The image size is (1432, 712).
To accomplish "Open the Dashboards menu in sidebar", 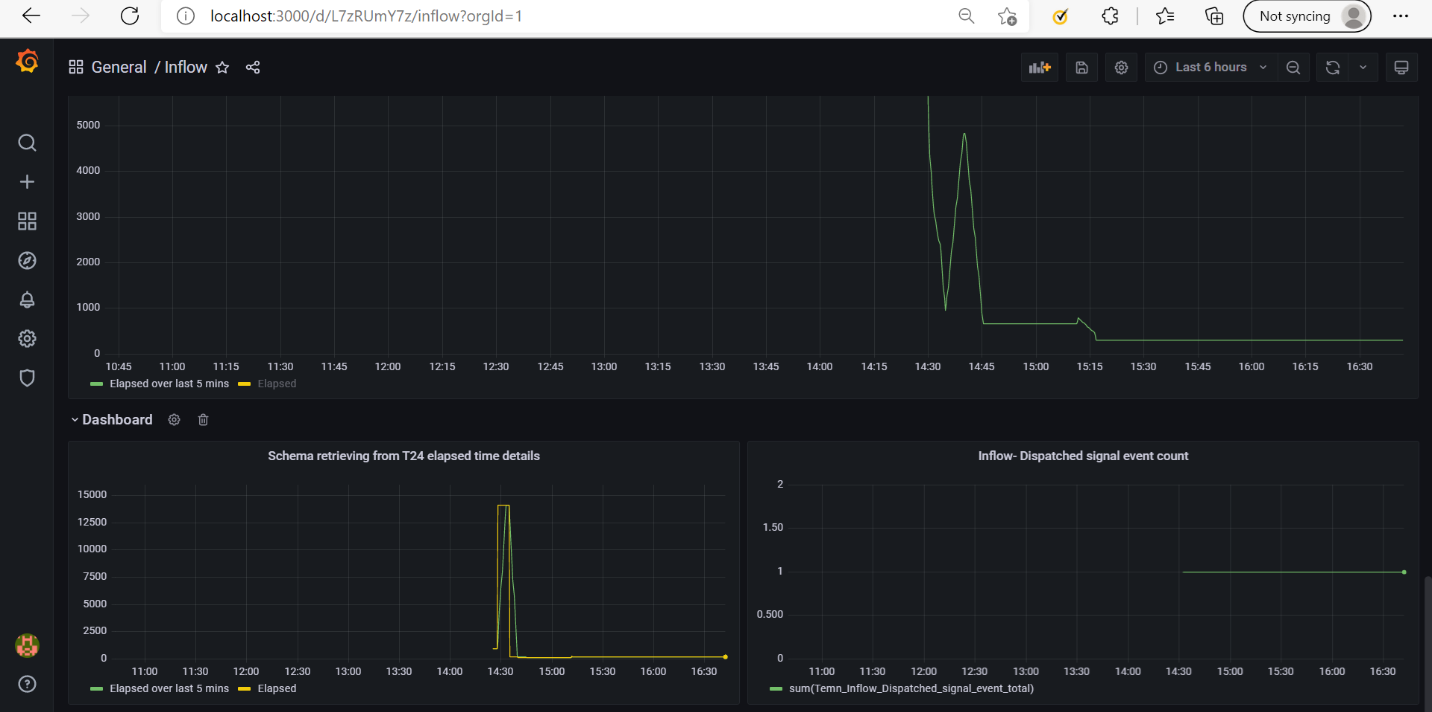I will [x=27, y=222].
